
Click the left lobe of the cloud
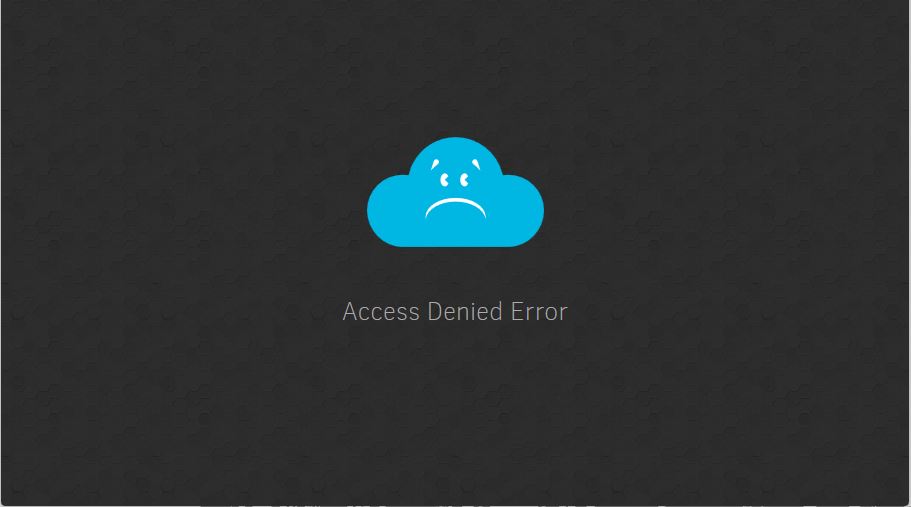[392, 210]
